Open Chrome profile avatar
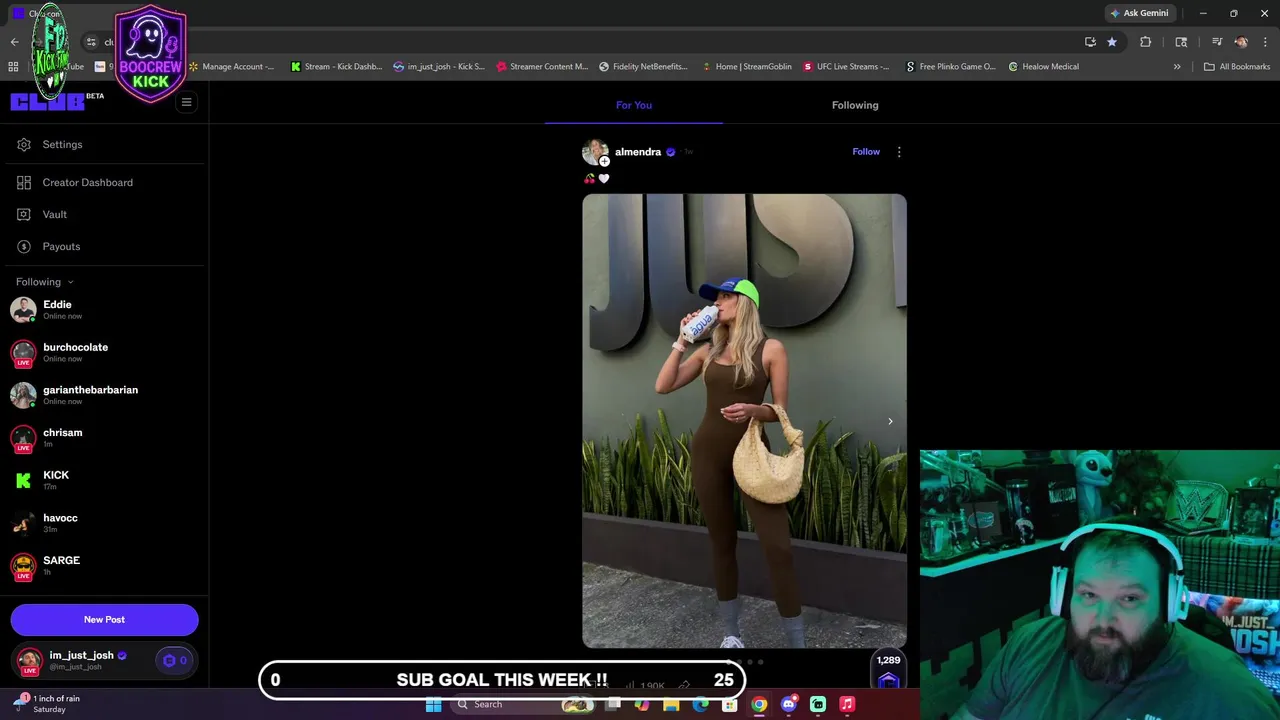Screen dimensions: 1280x720 coord(1241,42)
